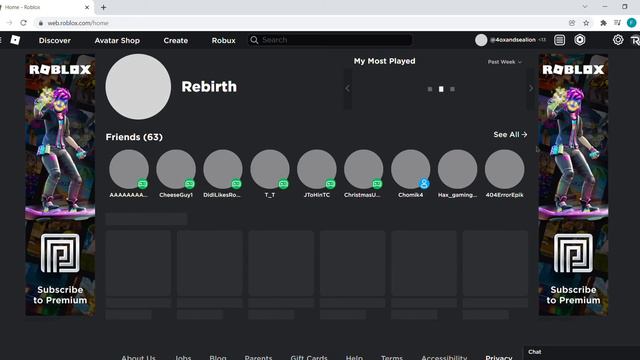Open the Help footer link
This screenshot has width=640, height=360.
pos(354,357)
